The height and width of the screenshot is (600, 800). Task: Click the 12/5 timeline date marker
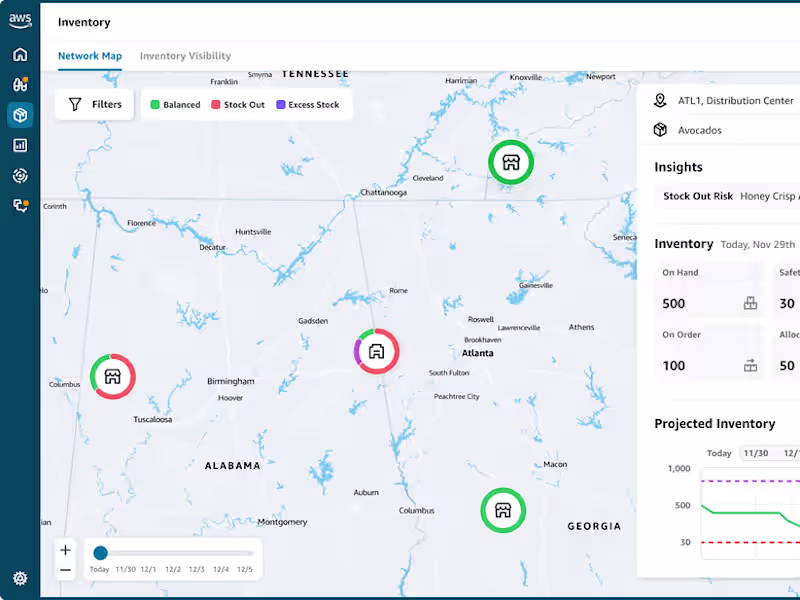(245, 569)
